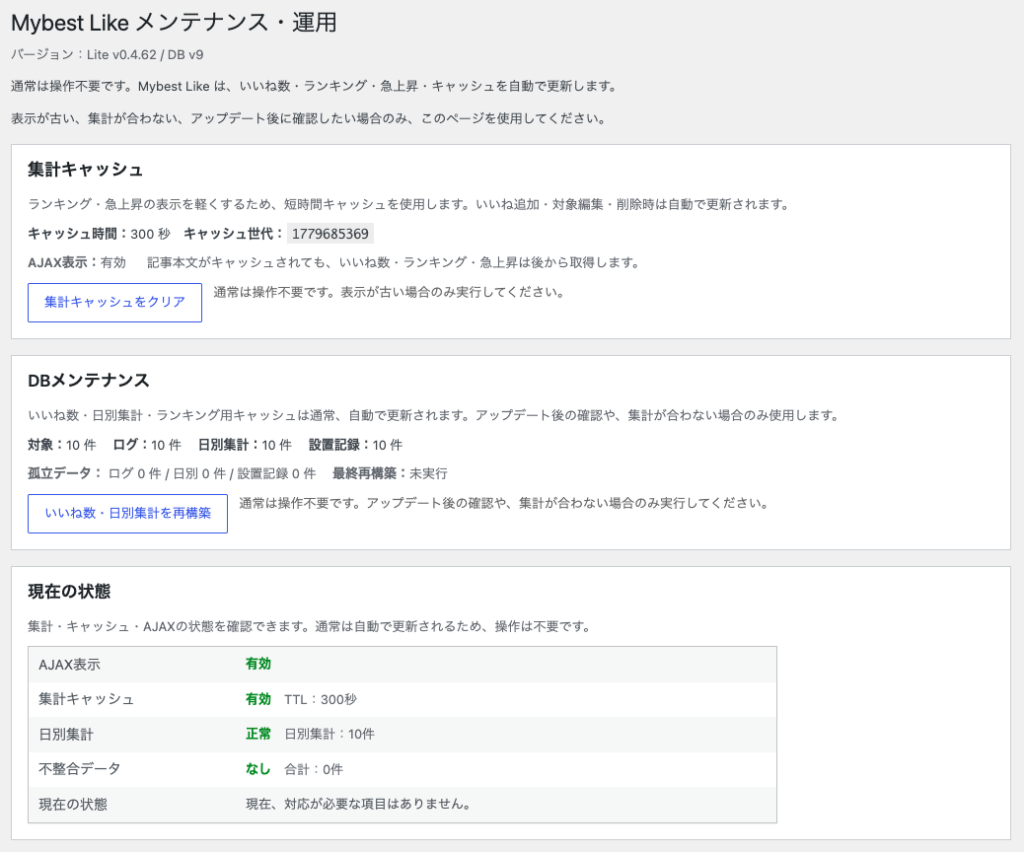1024x852 pixels.
Task: Click the 孤立データ line
Action: 171,473
